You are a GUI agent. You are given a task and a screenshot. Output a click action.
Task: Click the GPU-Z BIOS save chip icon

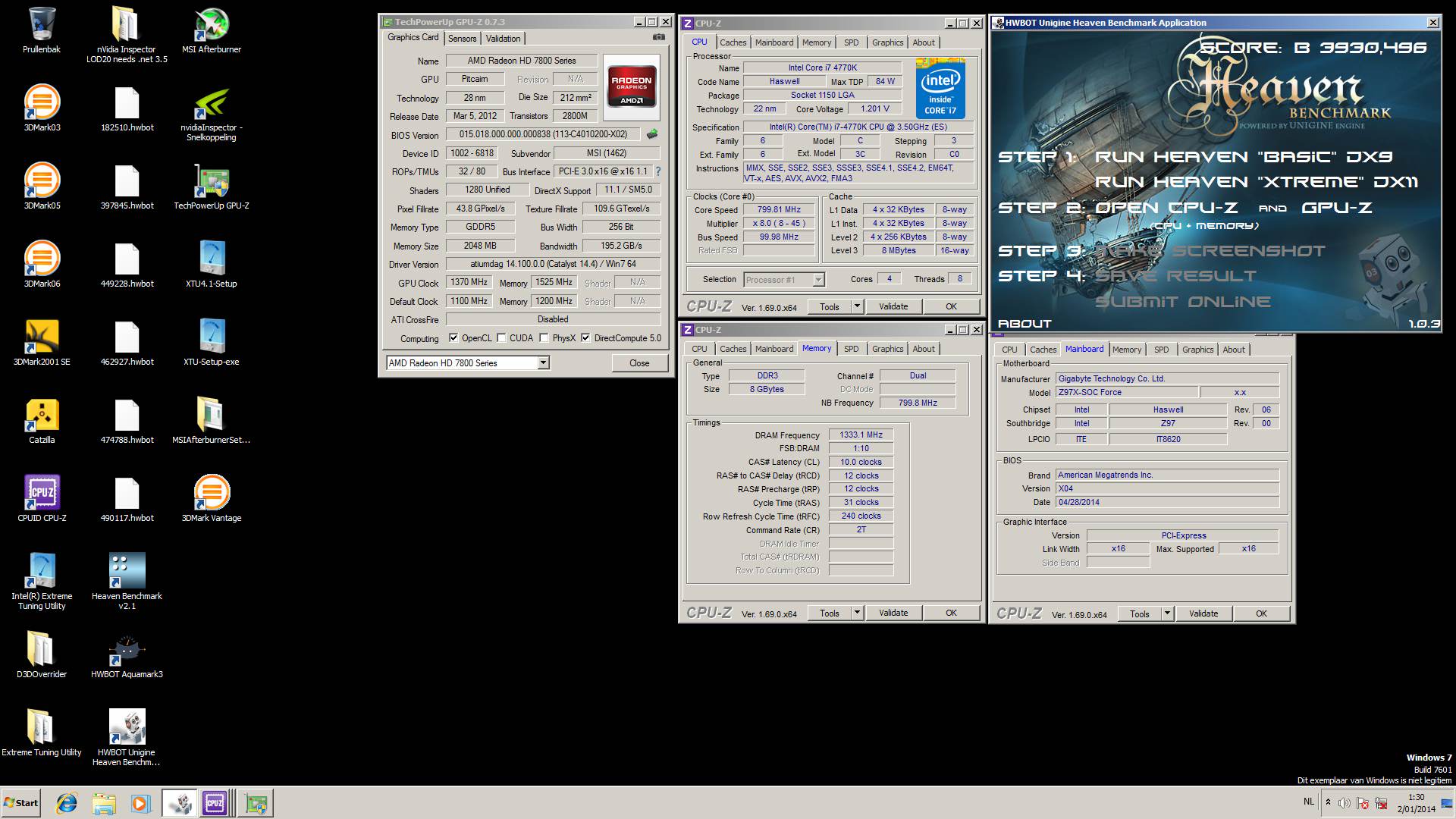point(652,134)
